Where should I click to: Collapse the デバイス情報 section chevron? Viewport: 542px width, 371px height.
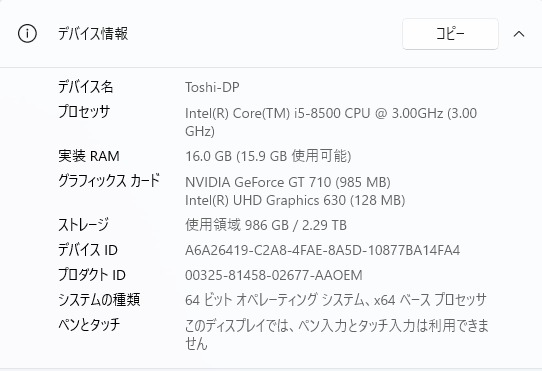519,34
